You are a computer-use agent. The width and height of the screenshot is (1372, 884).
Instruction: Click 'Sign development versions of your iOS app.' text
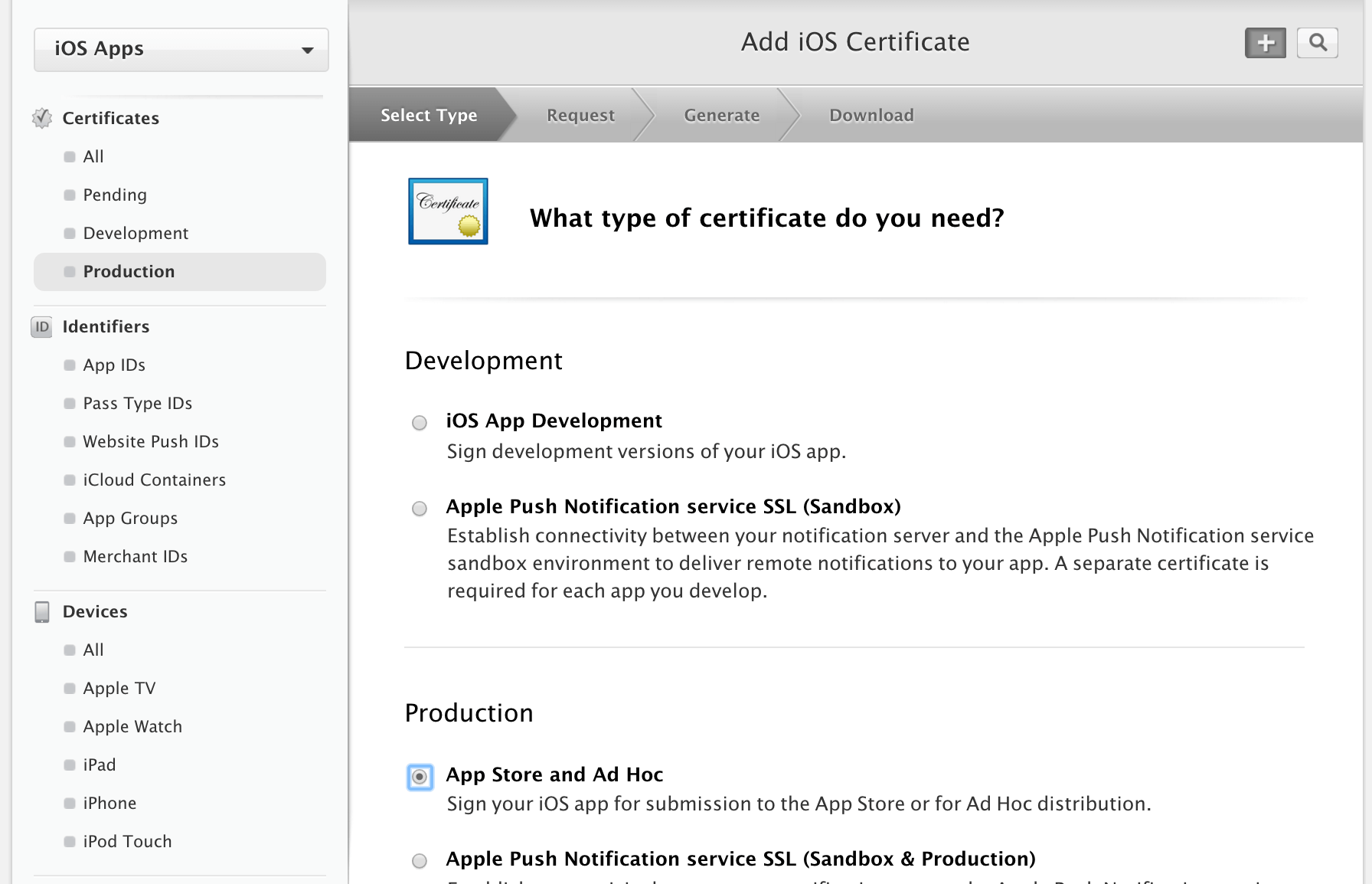647,451
